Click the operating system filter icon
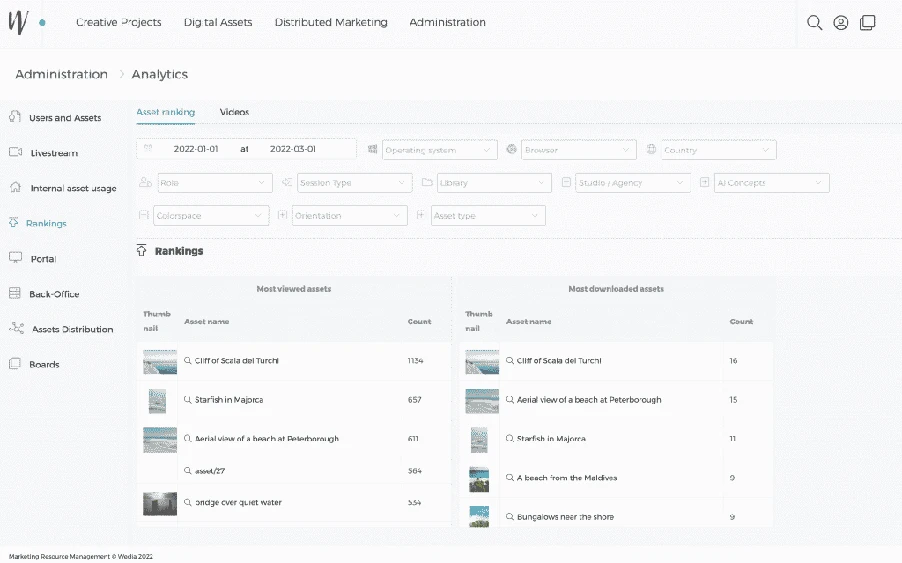The width and height of the screenshot is (902, 563). pos(373,150)
